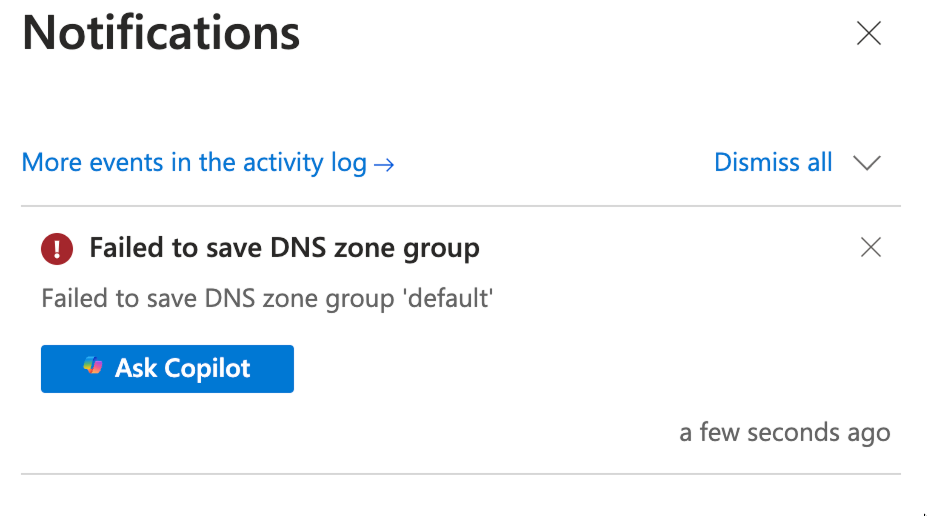Click the arrow after activity log link

pos(384,164)
